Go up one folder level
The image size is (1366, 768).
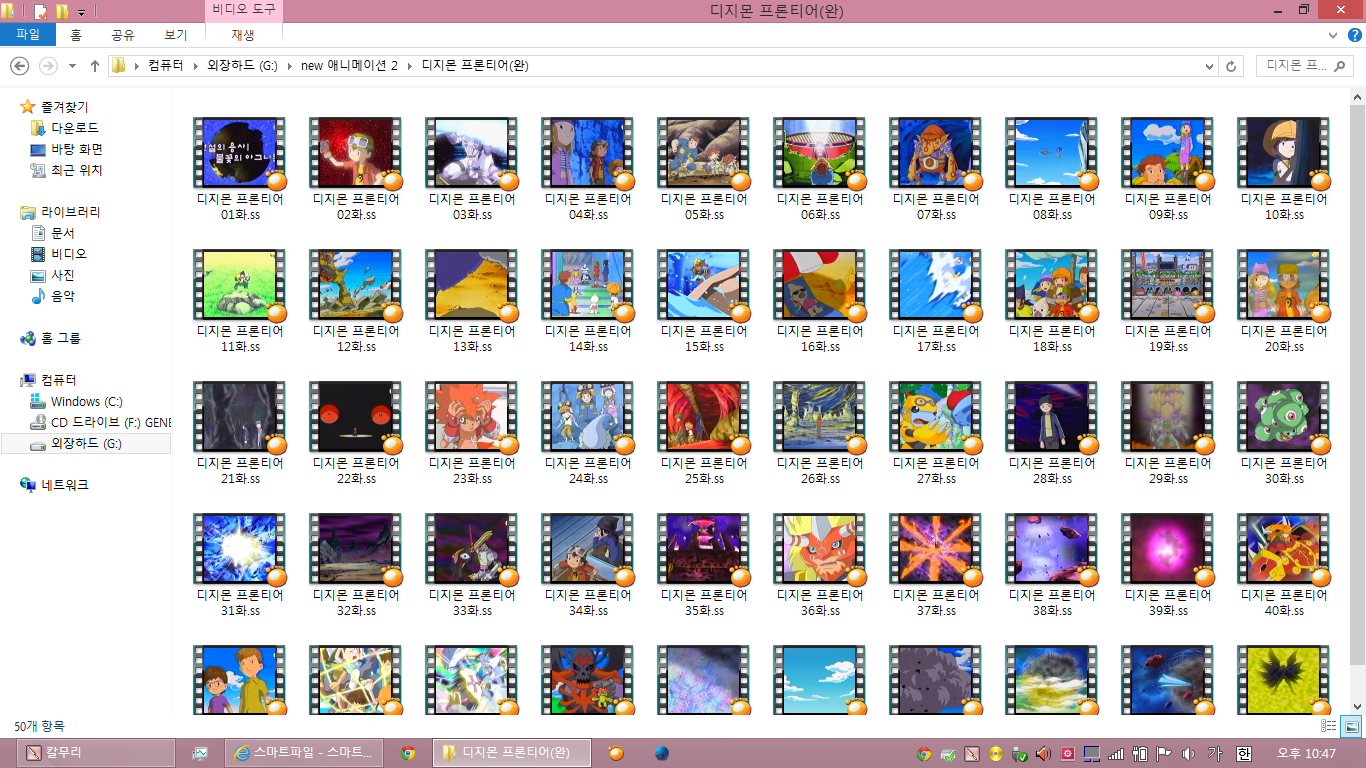[95, 66]
